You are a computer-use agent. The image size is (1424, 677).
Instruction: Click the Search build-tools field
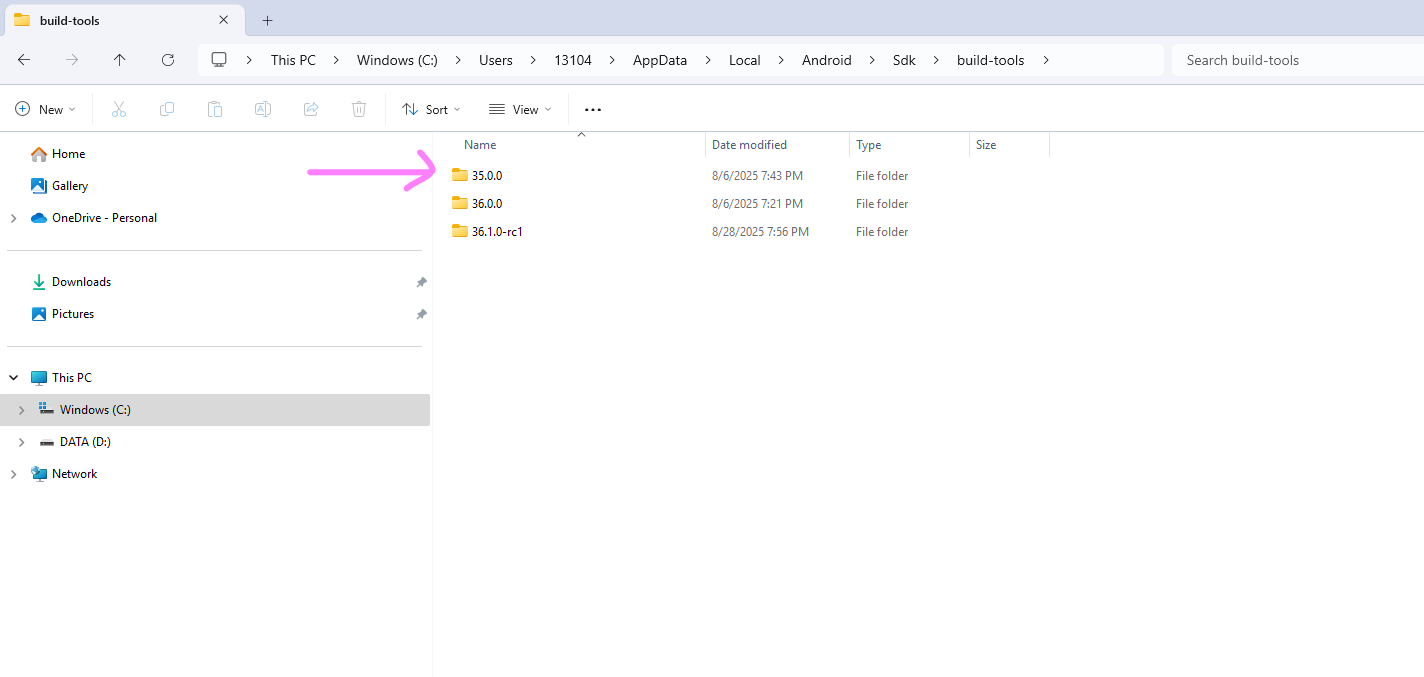tap(1298, 60)
